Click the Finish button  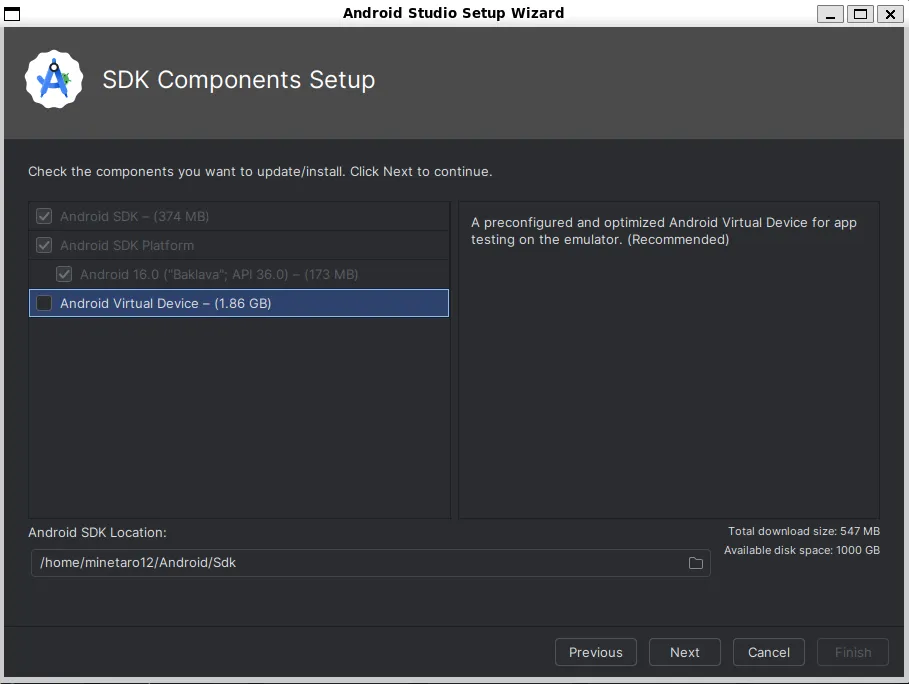click(853, 652)
